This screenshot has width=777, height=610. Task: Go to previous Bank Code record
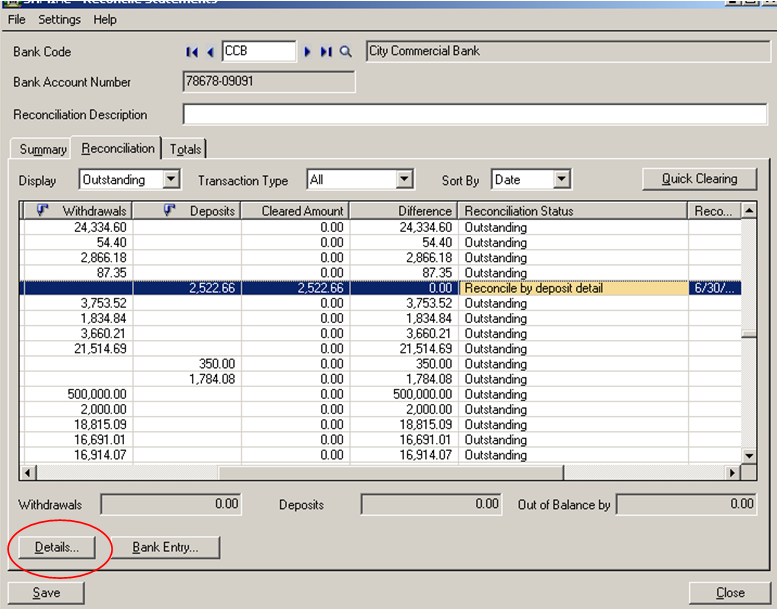pos(211,52)
